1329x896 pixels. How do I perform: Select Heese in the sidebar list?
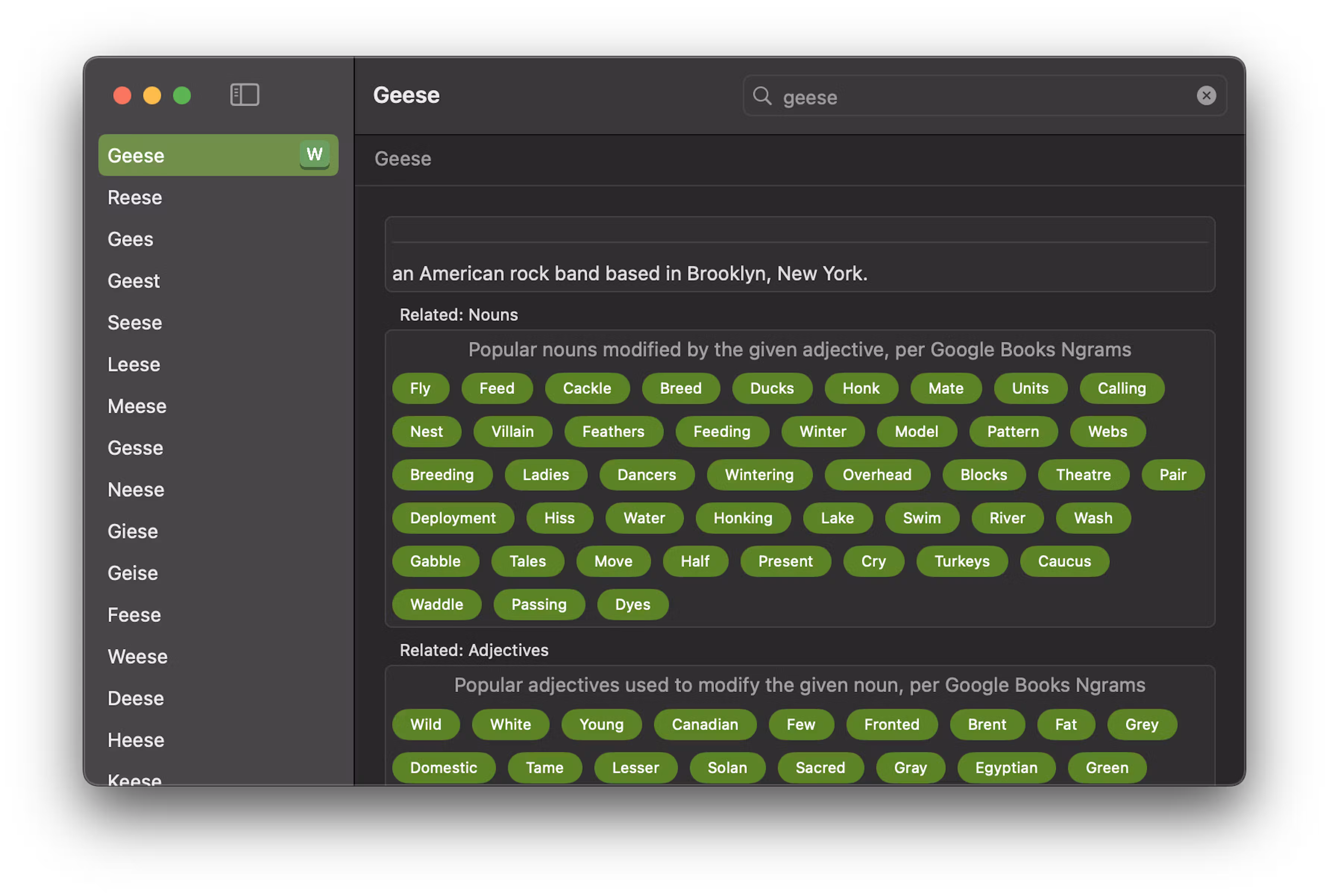tap(219, 740)
